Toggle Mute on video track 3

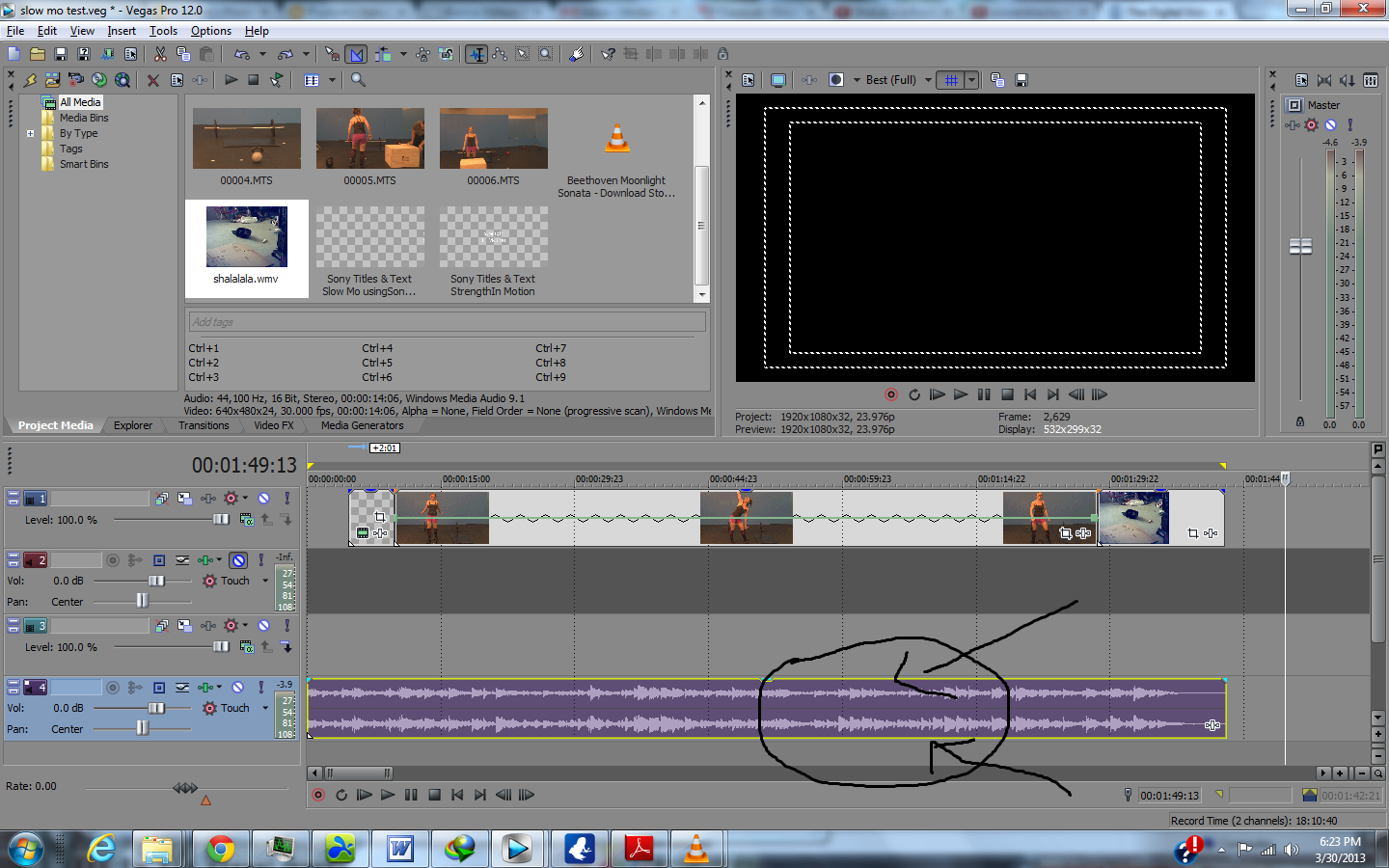pos(263,626)
